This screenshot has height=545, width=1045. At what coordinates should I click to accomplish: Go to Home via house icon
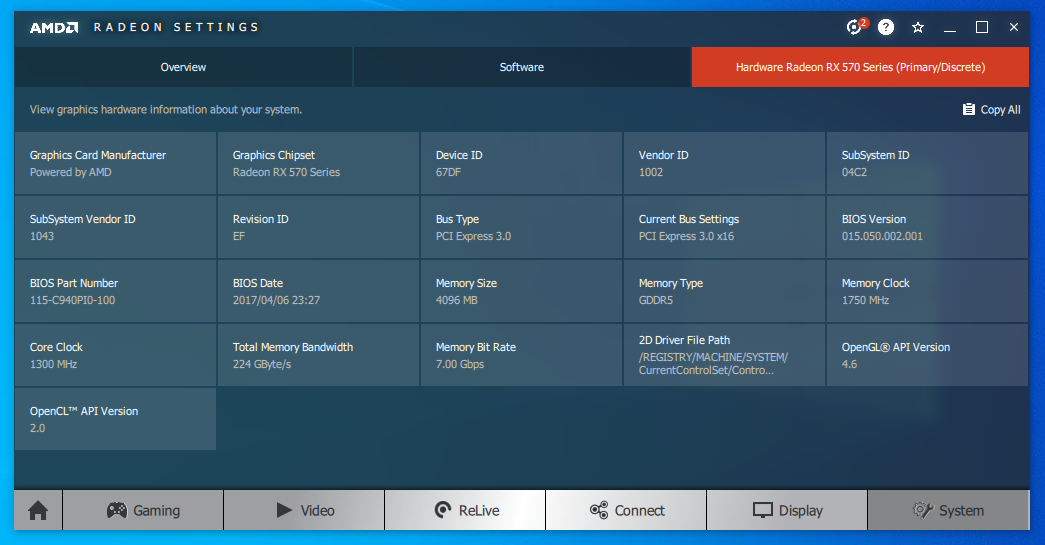pyautogui.click(x=38, y=510)
